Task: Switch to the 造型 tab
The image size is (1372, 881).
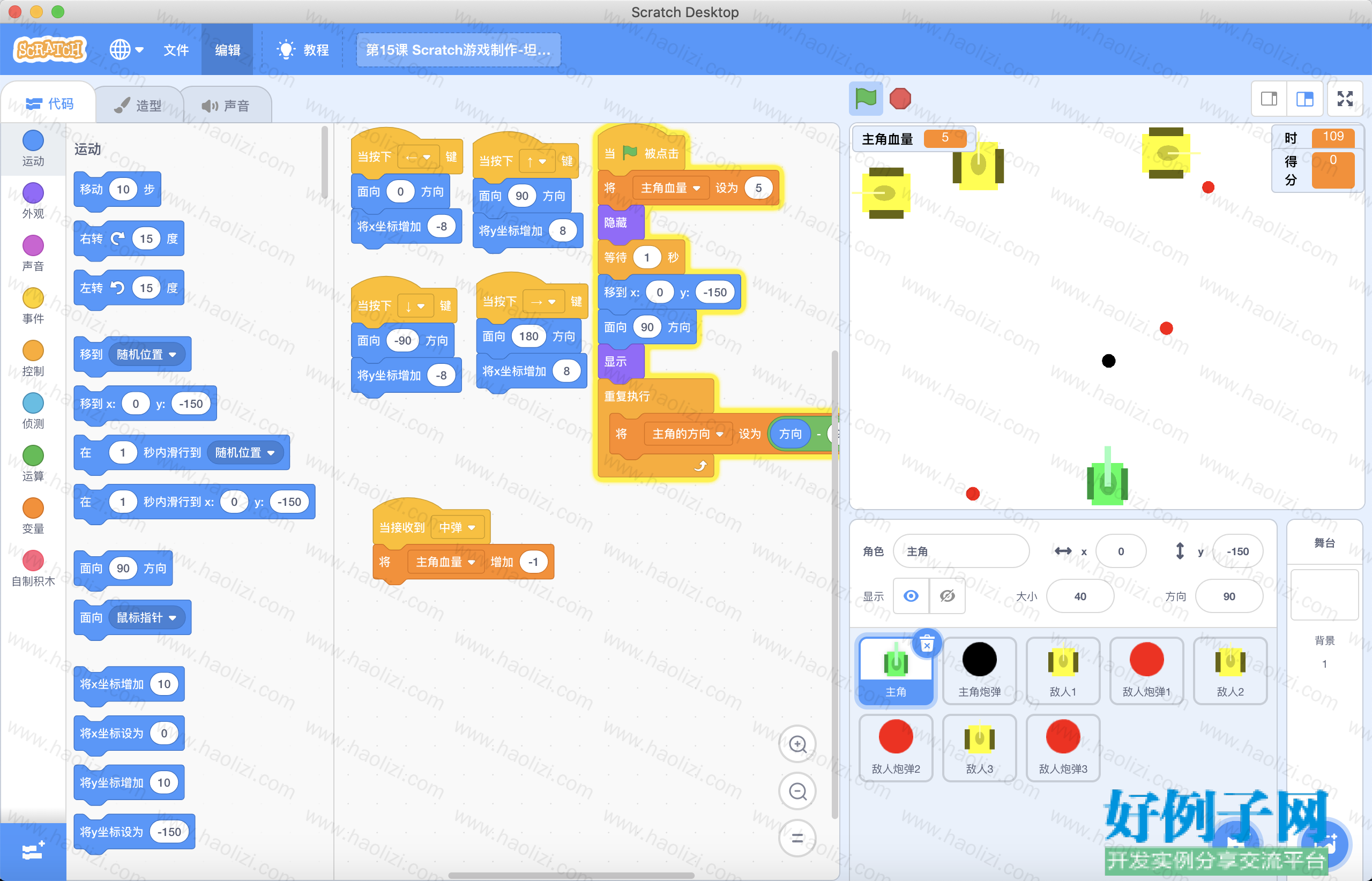Action: point(138,105)
